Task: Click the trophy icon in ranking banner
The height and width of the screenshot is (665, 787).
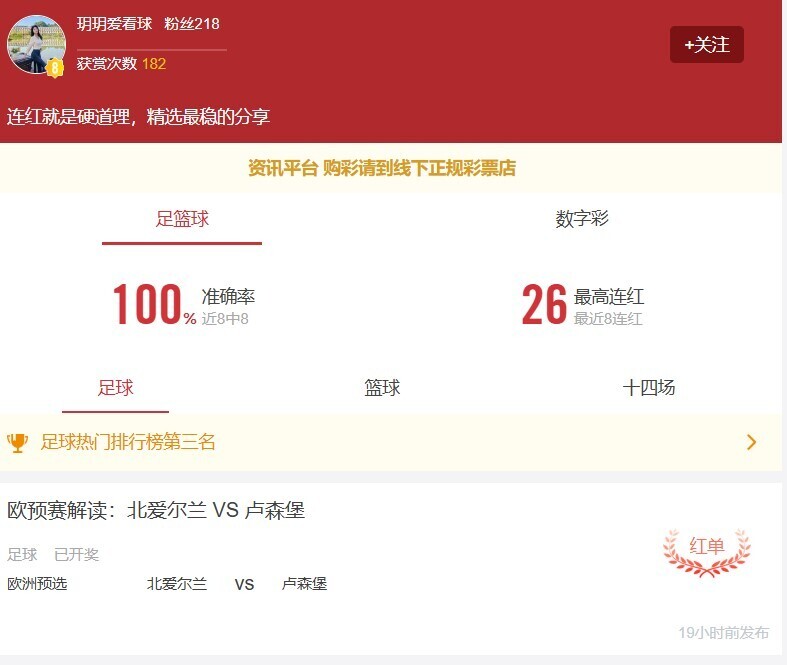Action: click(17, 442)
